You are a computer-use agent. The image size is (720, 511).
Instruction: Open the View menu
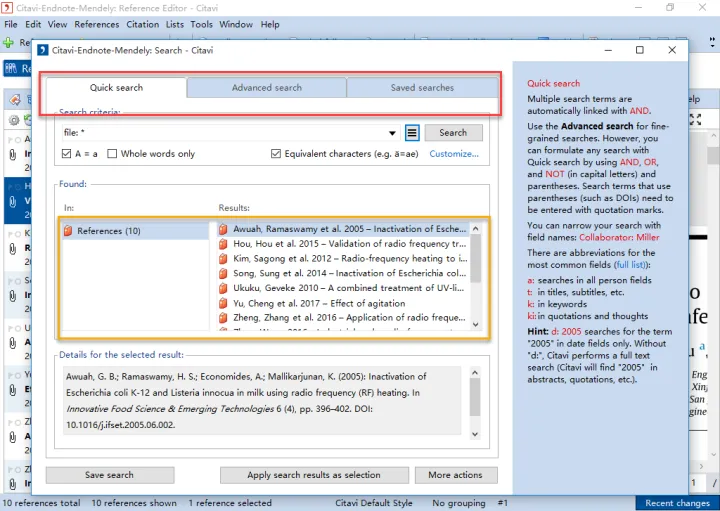coord(57,24)
